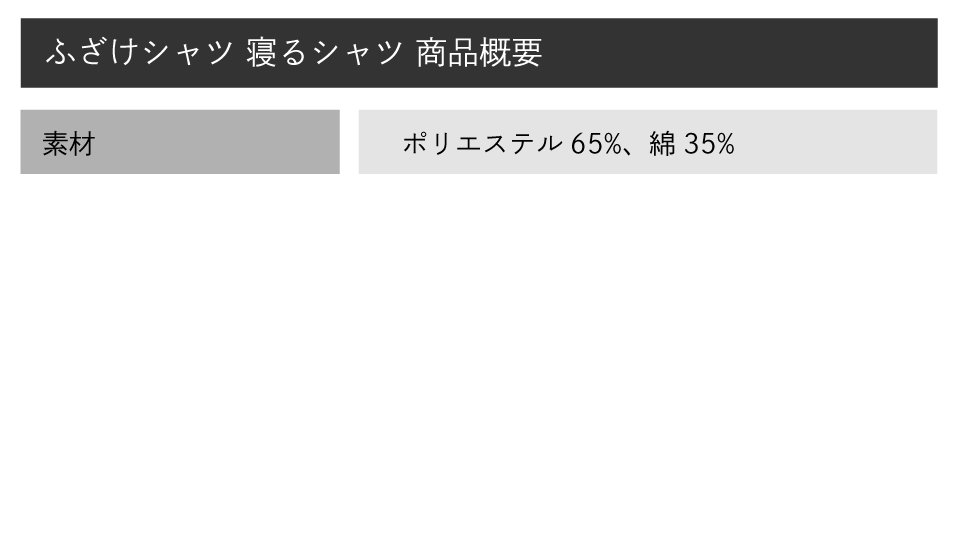Click the white gap between label and value cells
The height and width of the screenshot is (534, 960).
pos(349,143)
